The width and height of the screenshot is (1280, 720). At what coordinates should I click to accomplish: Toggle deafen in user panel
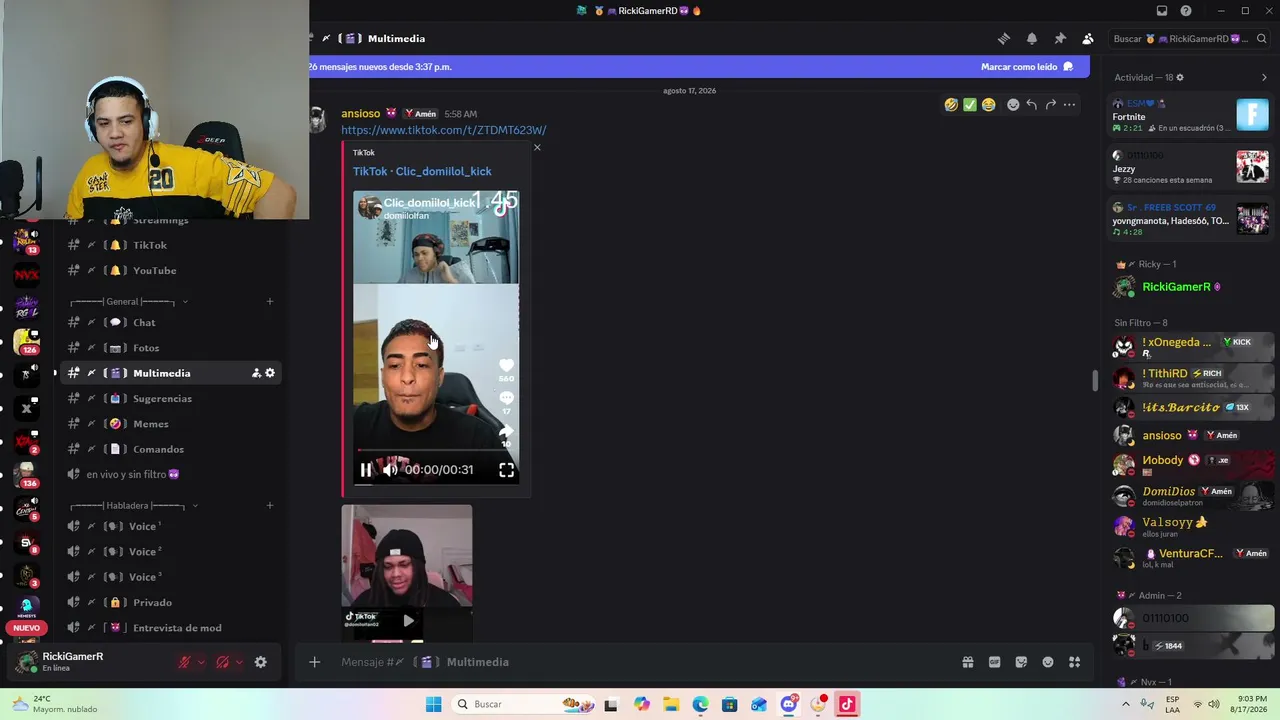pos(223,662)
